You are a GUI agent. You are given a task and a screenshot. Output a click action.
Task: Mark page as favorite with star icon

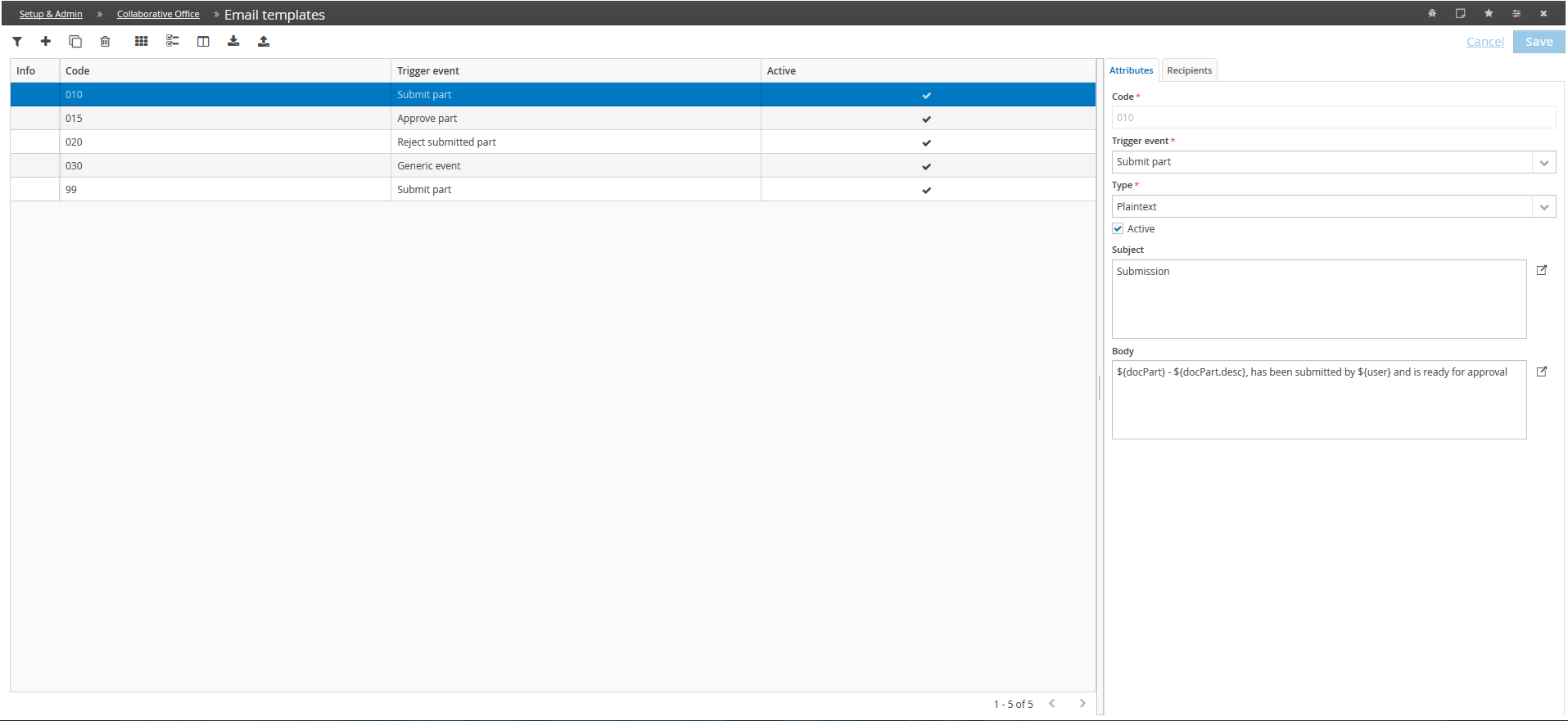(1489, 13)
